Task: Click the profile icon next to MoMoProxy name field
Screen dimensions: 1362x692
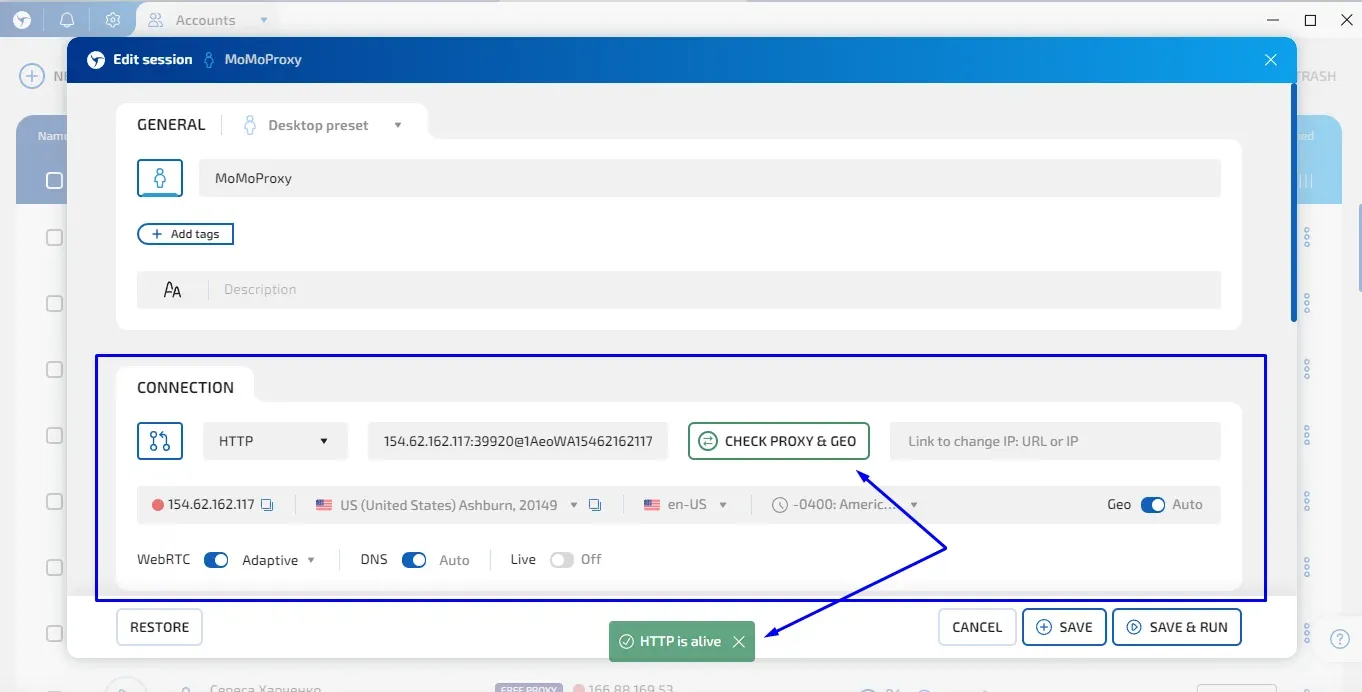Action: tap(159, 177)
